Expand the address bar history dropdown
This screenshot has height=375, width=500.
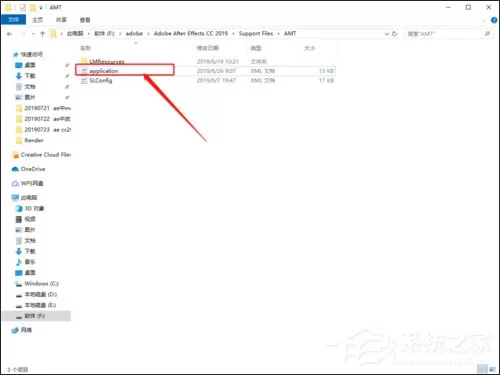click(x=386, y=34)
